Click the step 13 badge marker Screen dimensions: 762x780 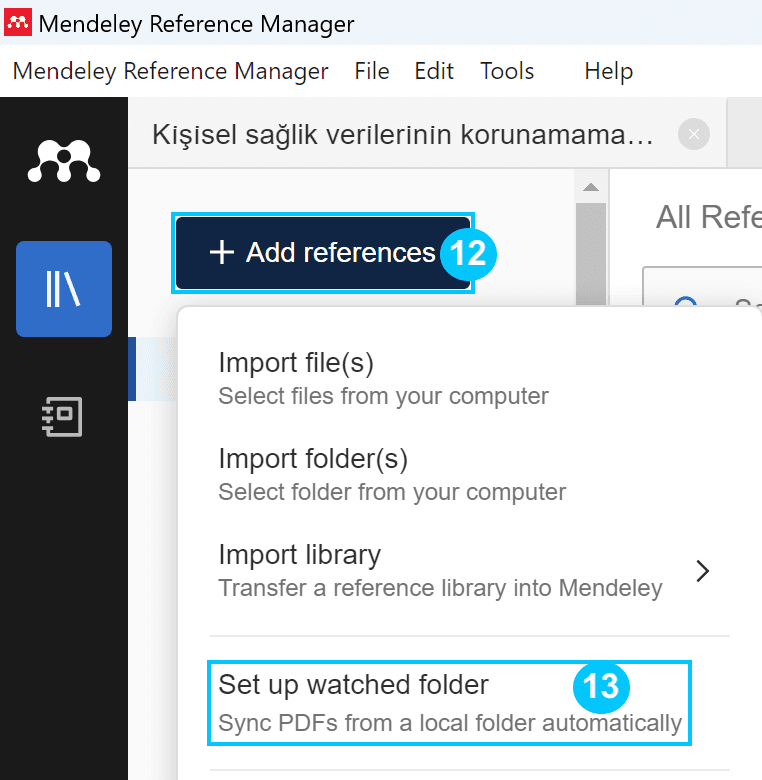click(x=601, y=686)
